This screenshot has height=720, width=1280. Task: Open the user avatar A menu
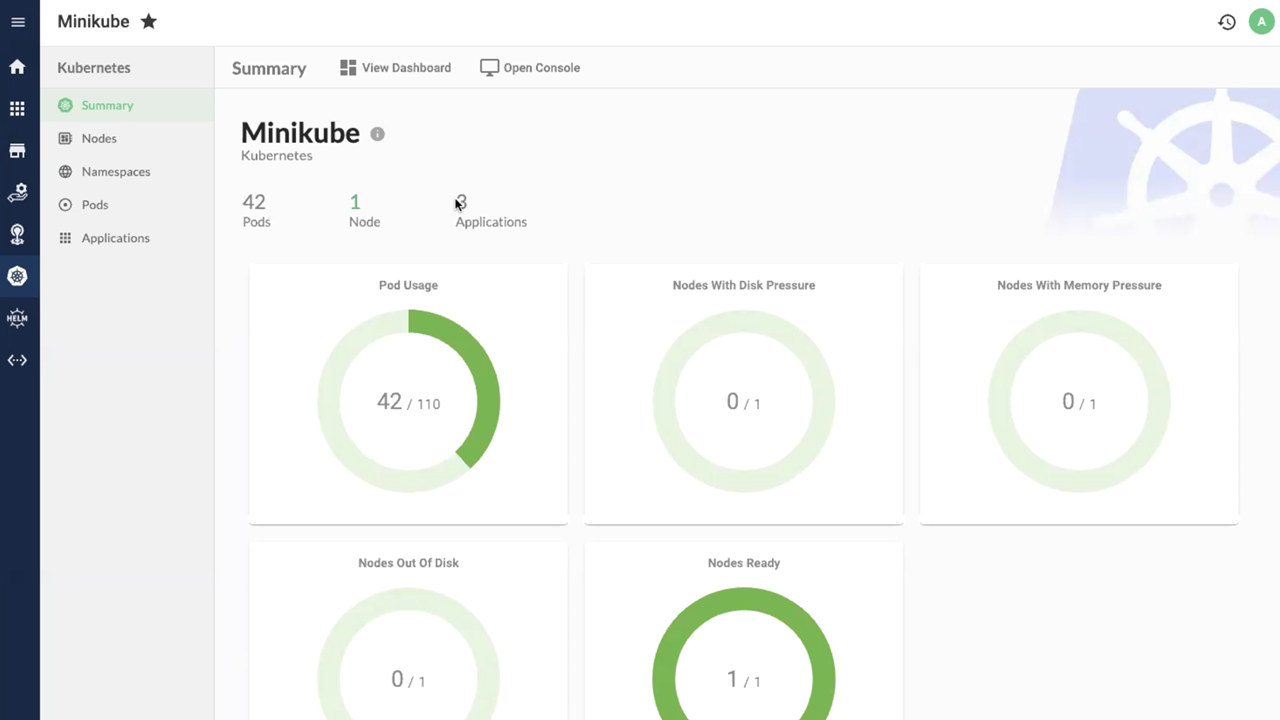coord(1261,22)
